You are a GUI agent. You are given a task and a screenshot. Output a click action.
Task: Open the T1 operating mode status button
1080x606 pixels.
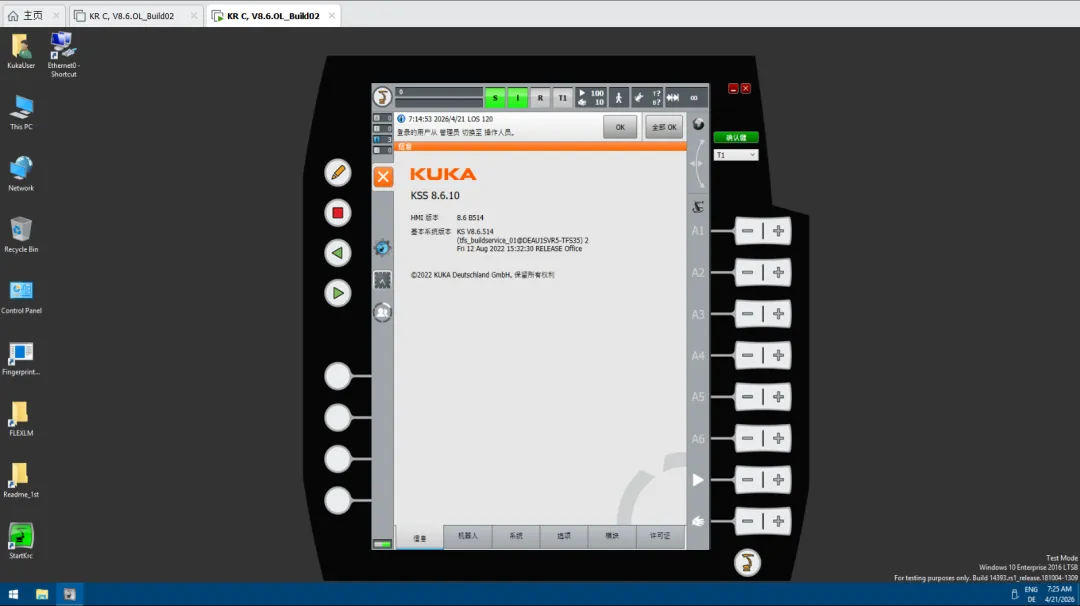point(563,98)
